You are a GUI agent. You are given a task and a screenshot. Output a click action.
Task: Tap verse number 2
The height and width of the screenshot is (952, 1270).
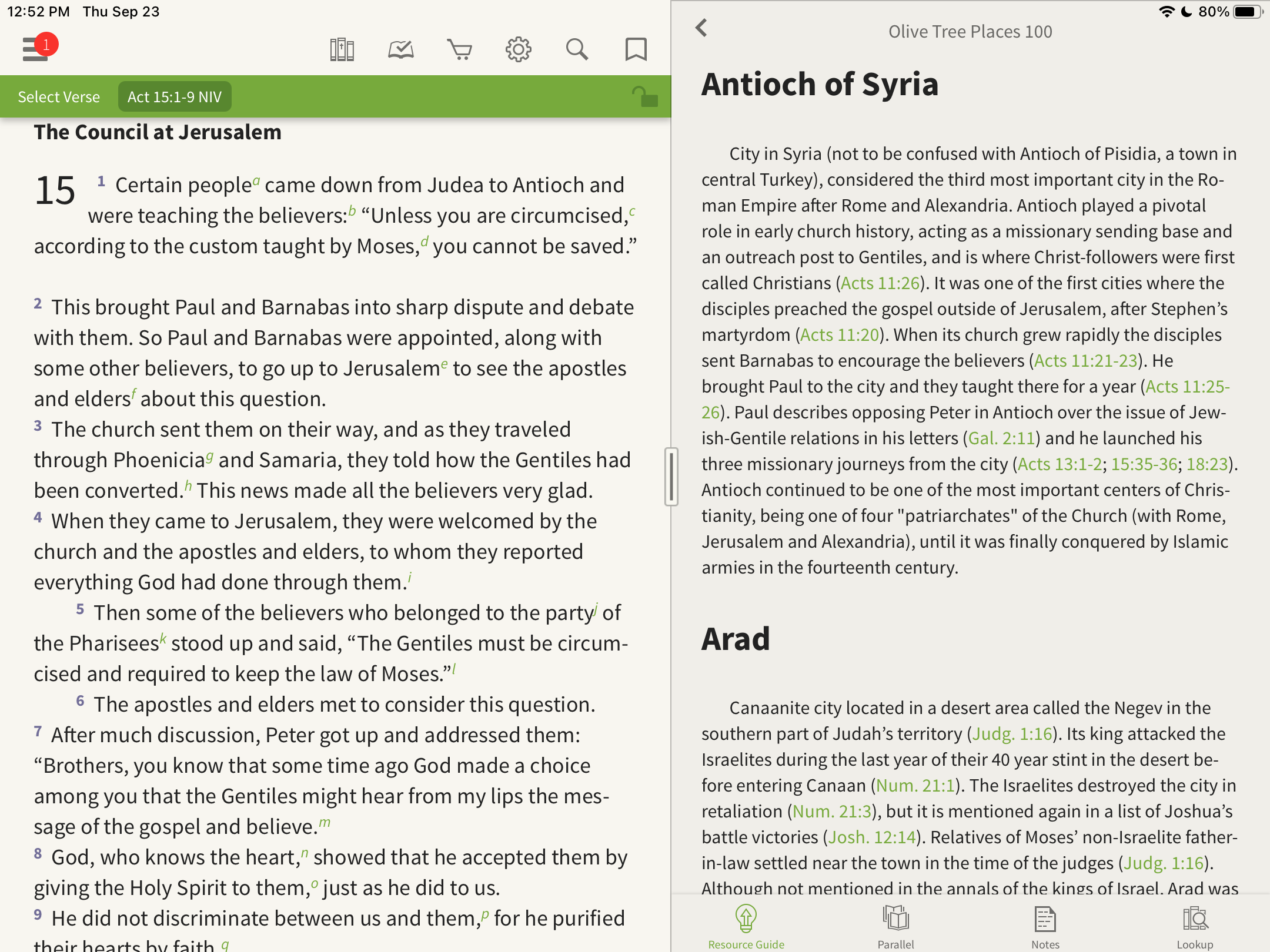point(38,304)
